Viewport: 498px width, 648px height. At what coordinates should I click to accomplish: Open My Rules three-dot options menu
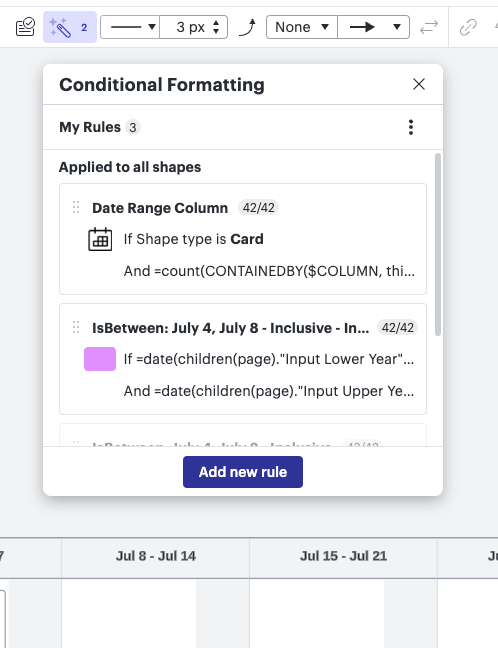pos(410,127)
